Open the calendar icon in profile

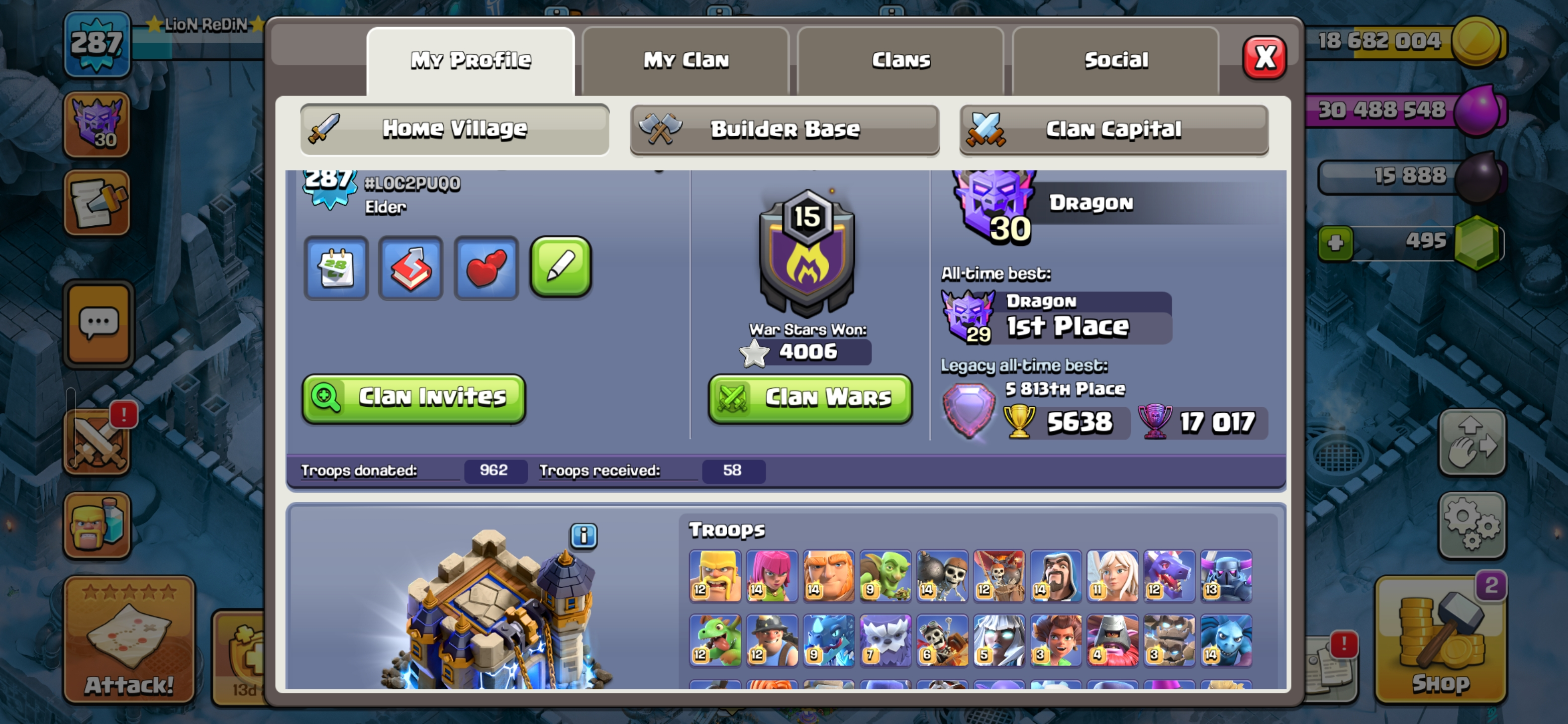pyautogui.click(x=336, y=268)
